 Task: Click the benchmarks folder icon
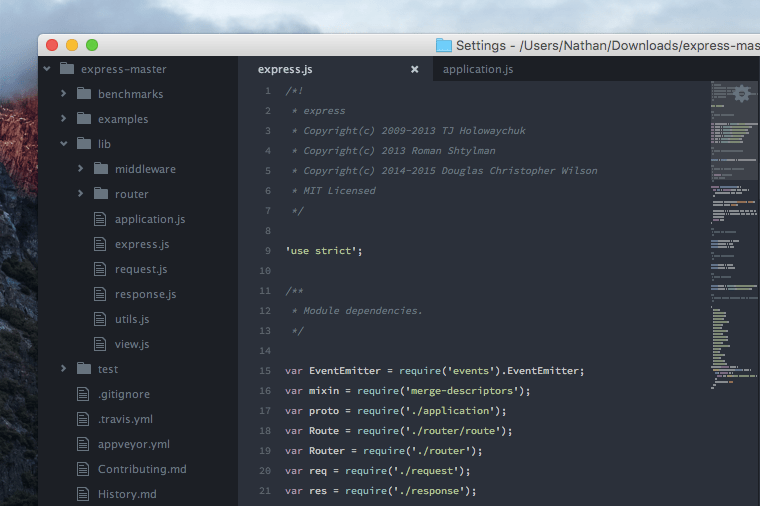pos(84,93)
